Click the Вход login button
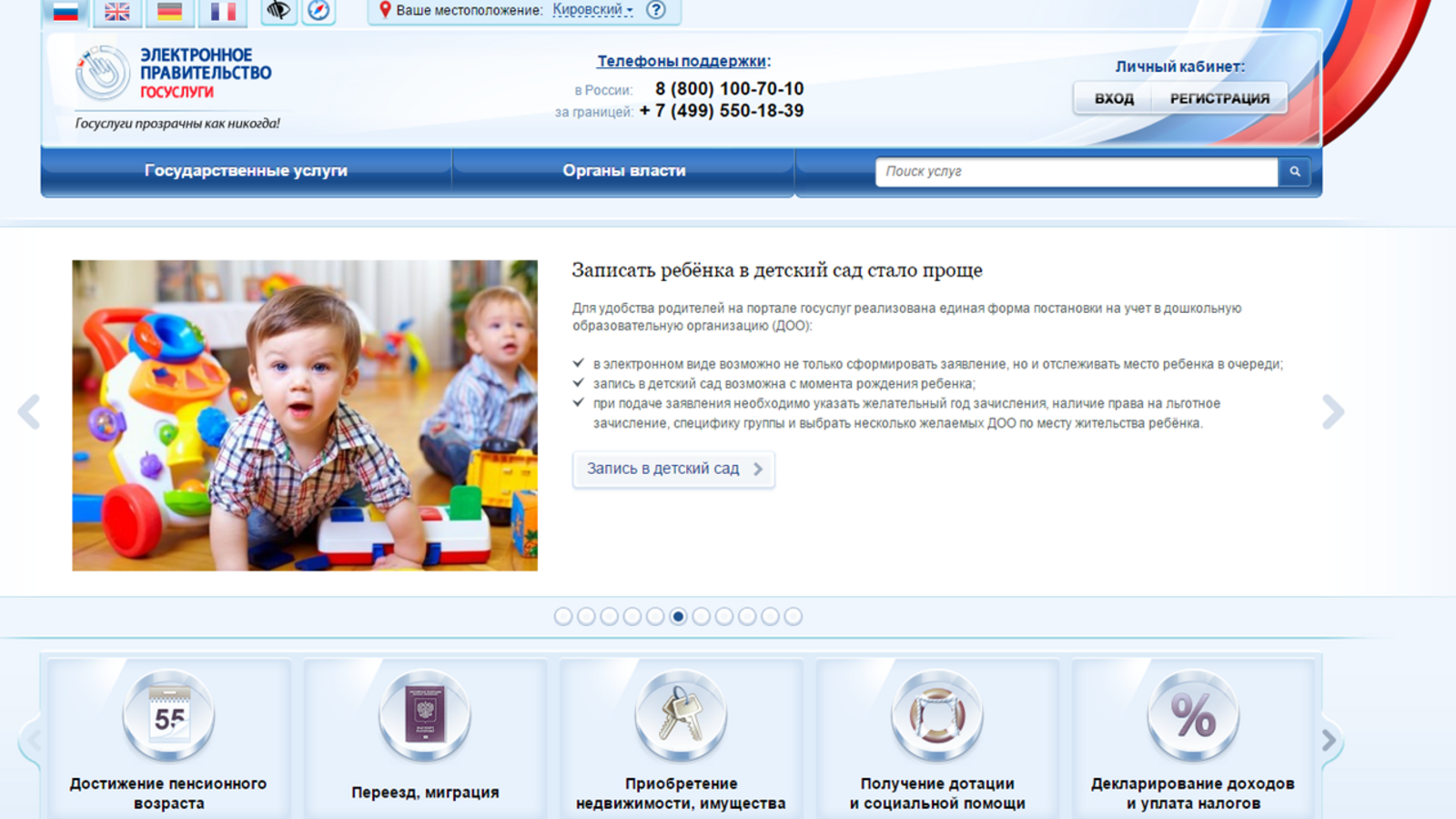Viewport: 1456px width, 819px height. pyautogui.click(x=1114, y=98)
